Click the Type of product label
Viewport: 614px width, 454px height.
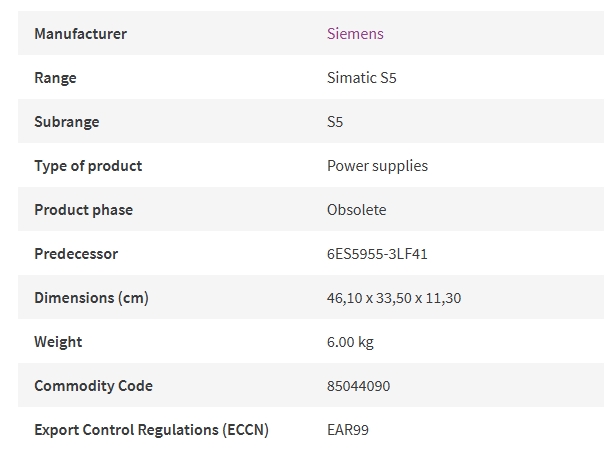point(88,166)
